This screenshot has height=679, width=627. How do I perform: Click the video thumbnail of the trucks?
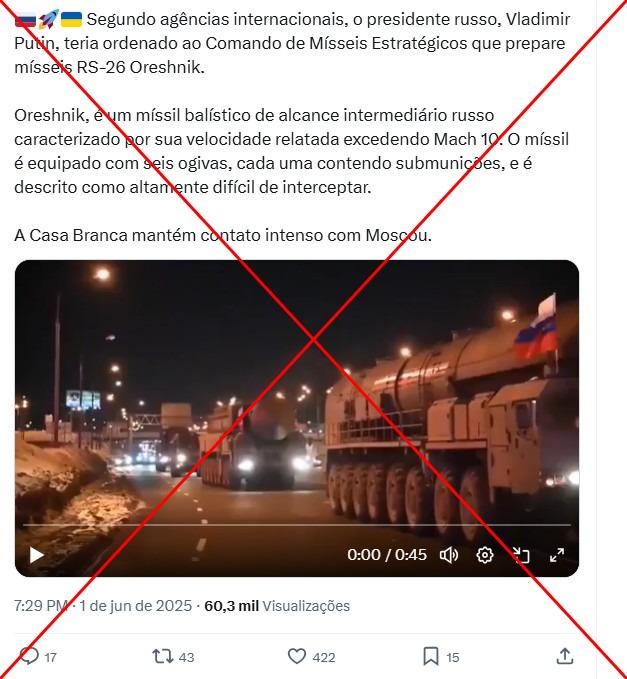[297, 418]
